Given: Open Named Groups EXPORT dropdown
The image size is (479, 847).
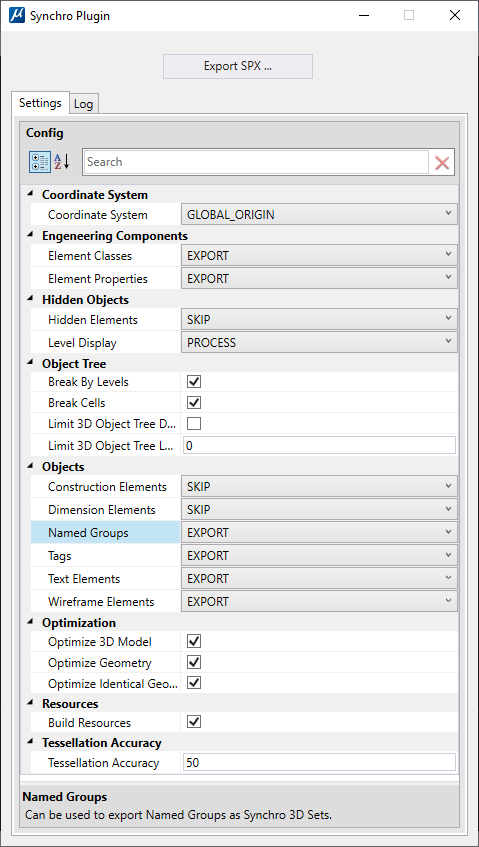Looking at the screenshot, I should point(319,533).
